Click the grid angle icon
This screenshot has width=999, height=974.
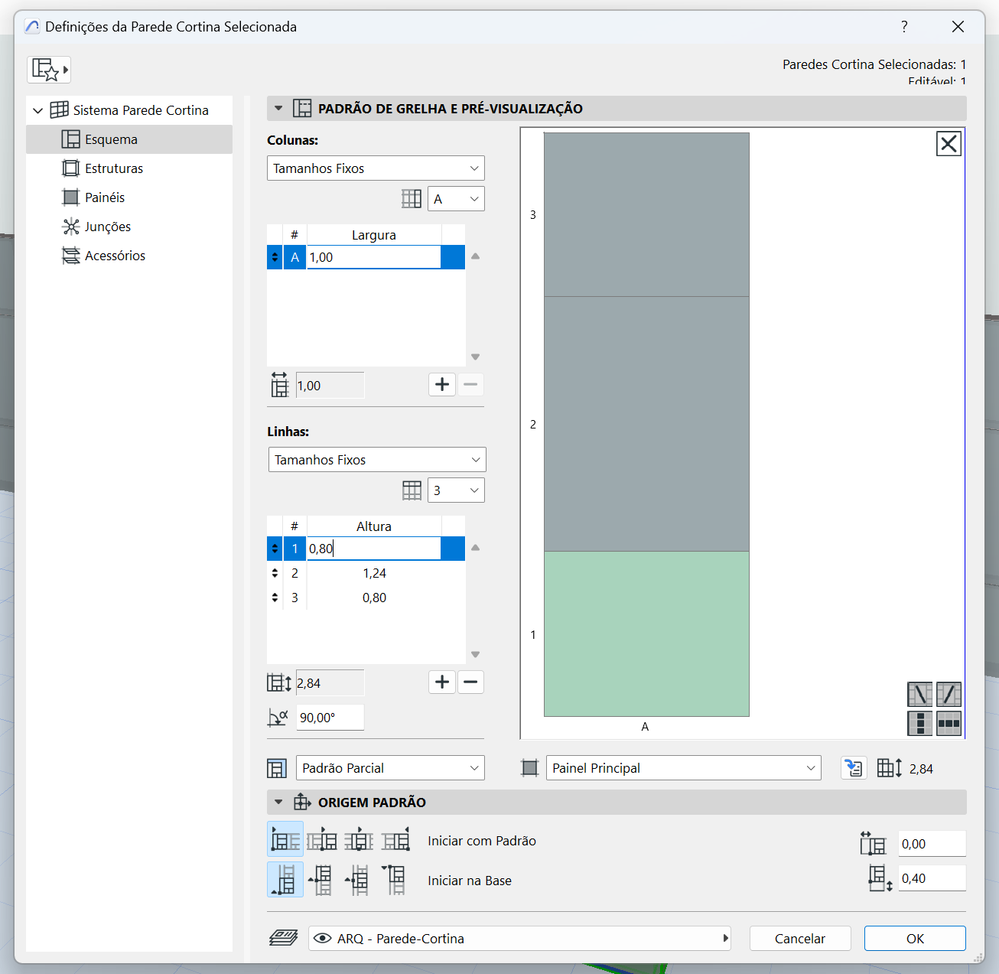[x=278, y=718]
